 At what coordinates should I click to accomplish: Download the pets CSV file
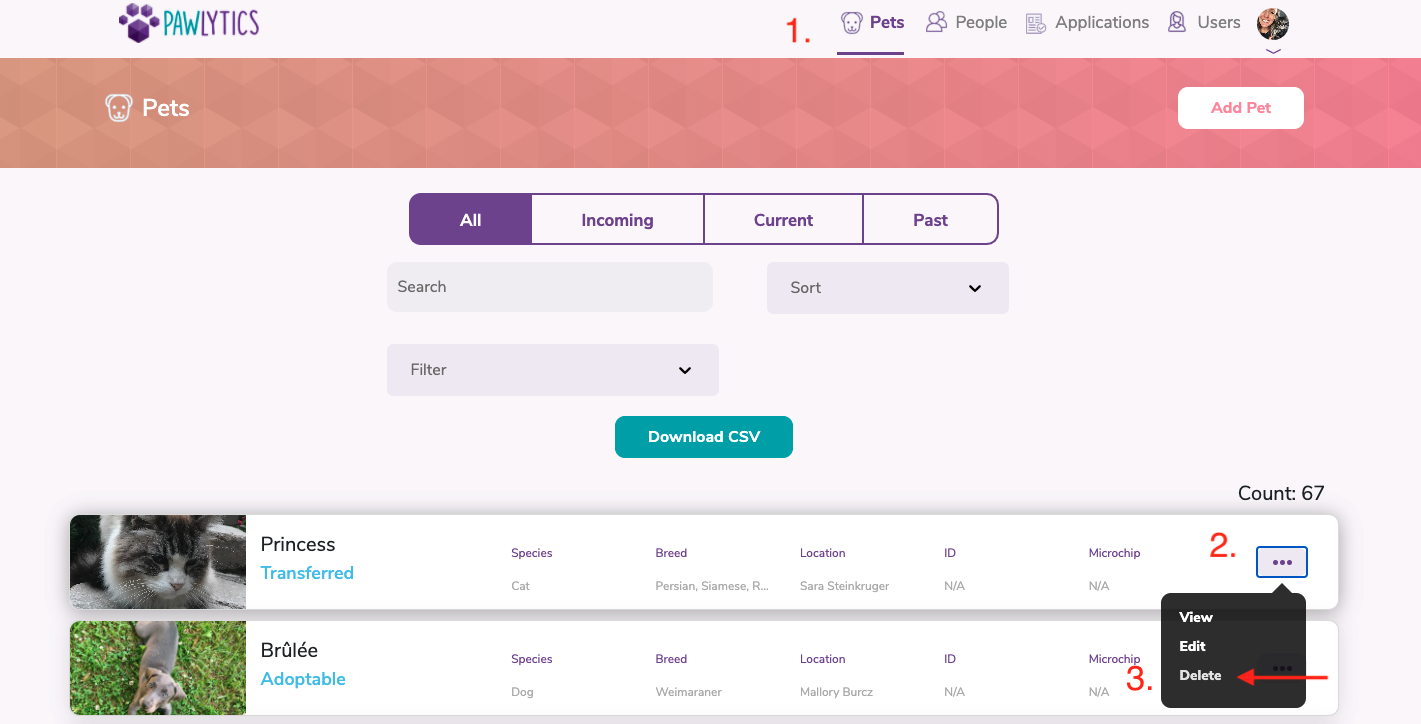pos(703,437)
